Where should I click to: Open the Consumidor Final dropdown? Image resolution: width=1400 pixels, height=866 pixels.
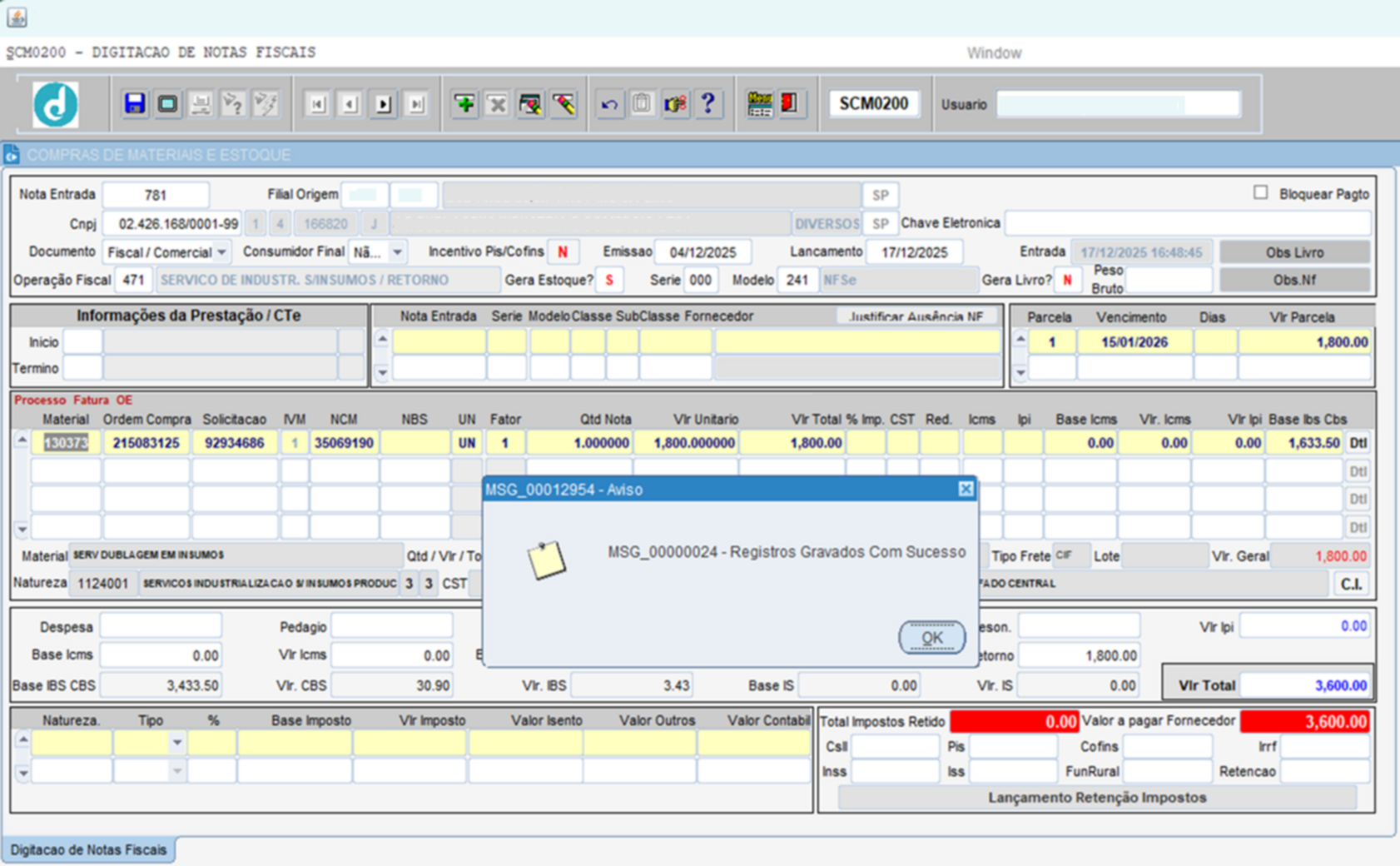click(397, 252)
